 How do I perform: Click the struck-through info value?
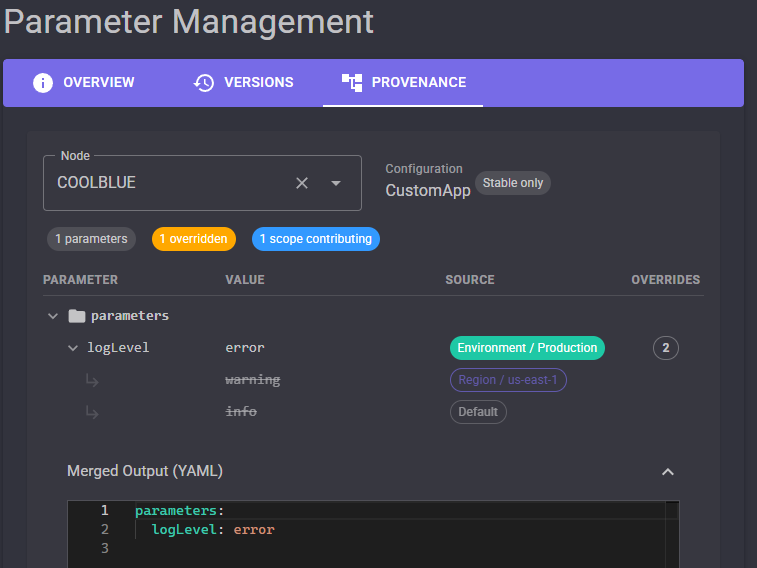click(x=241, y=412)
